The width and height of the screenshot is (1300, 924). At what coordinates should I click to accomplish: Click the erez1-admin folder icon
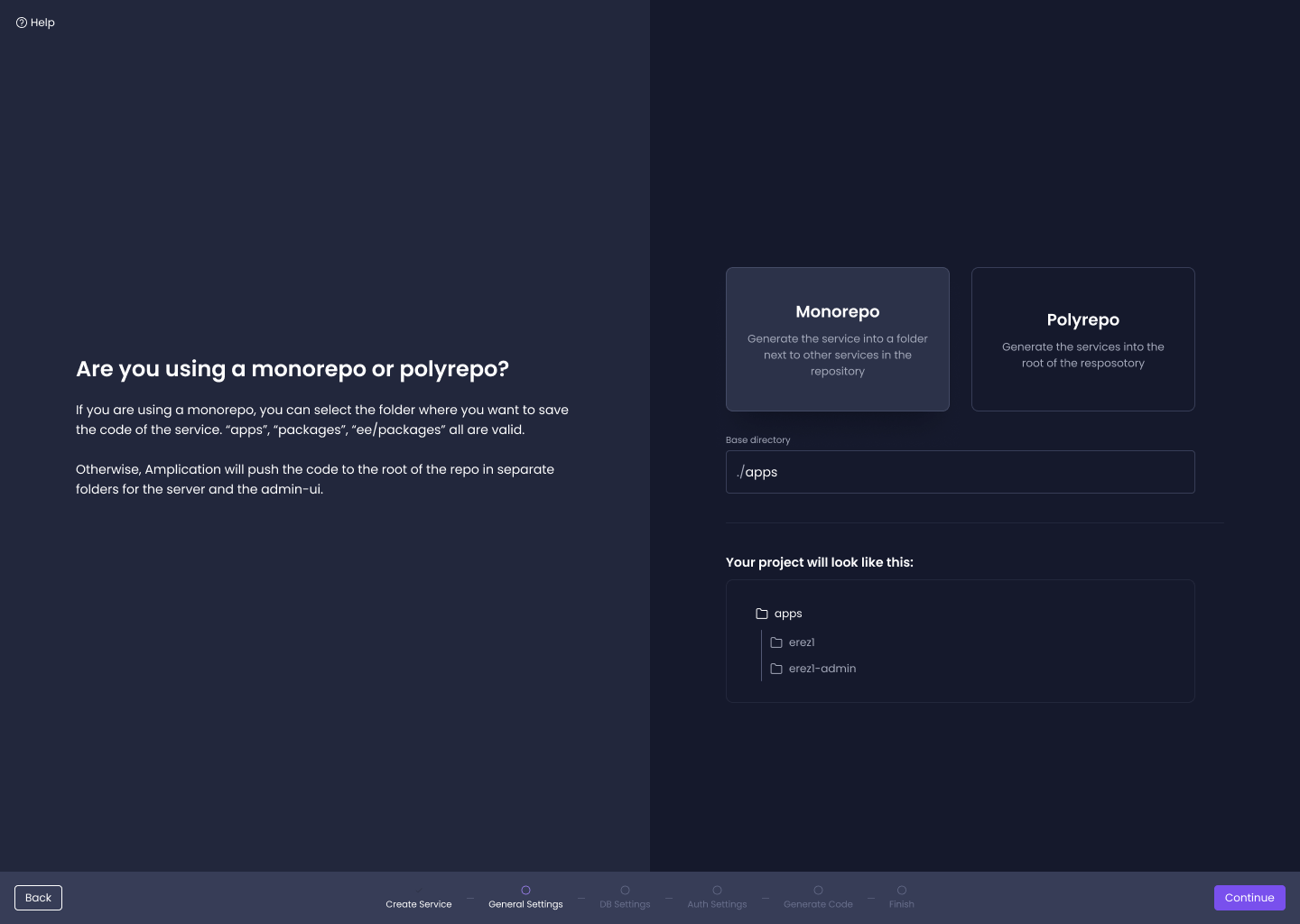[x=776, y=669]
